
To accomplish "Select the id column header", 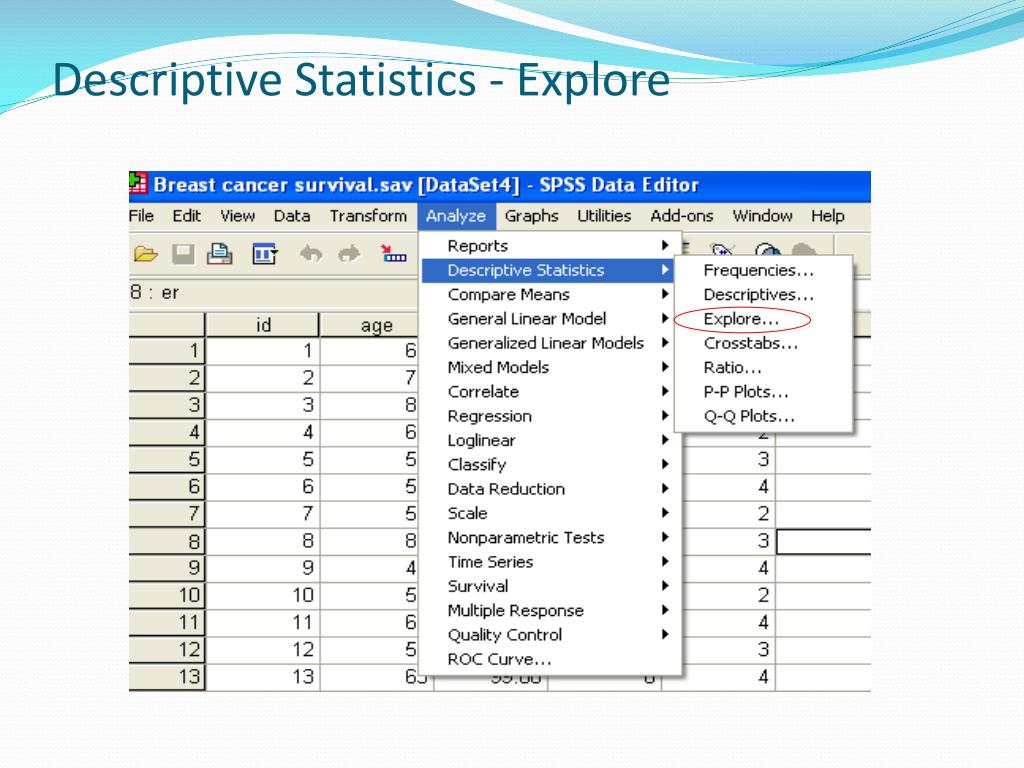I will click(263, 325).
